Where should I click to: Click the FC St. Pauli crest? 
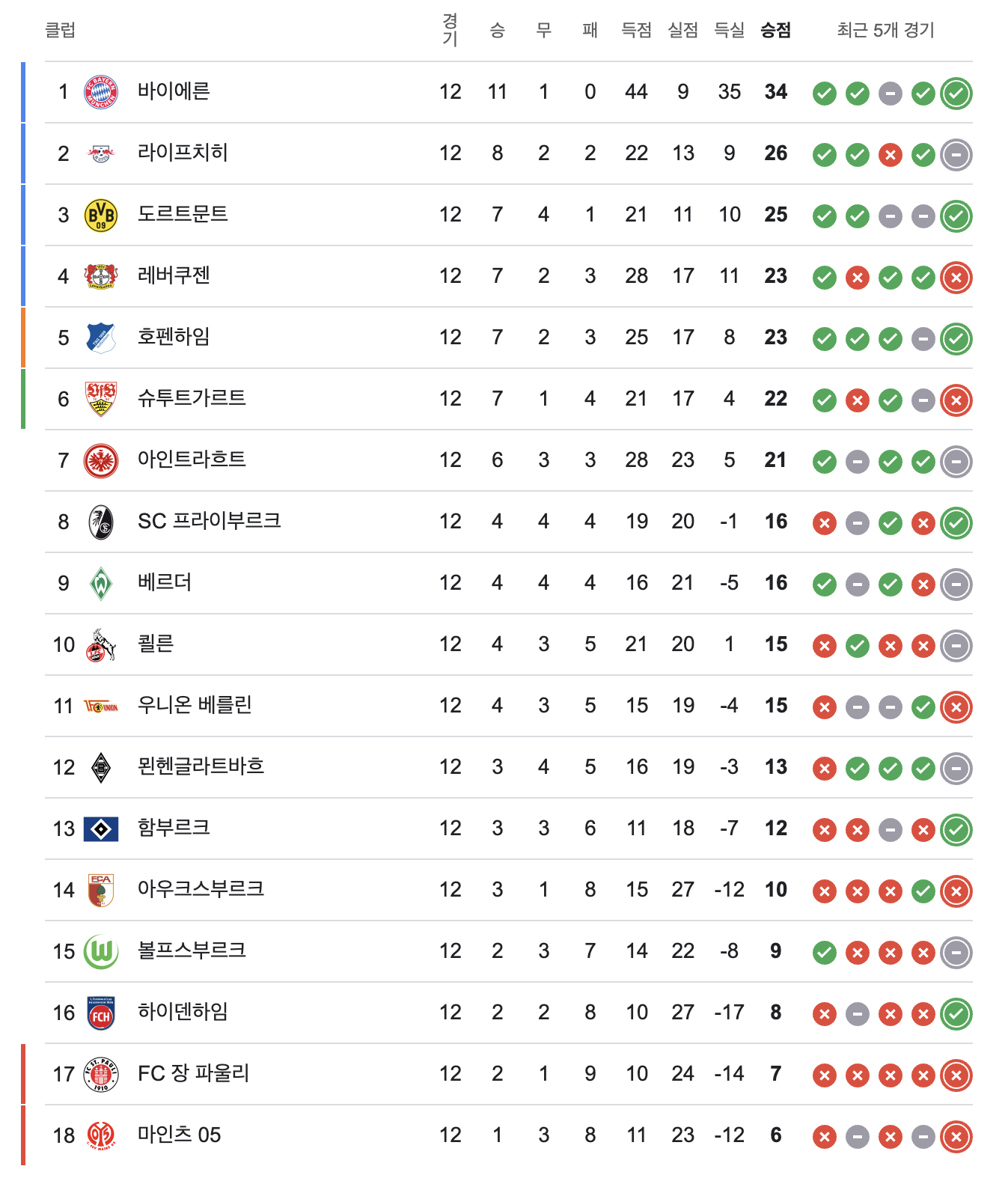[101, 1075]
